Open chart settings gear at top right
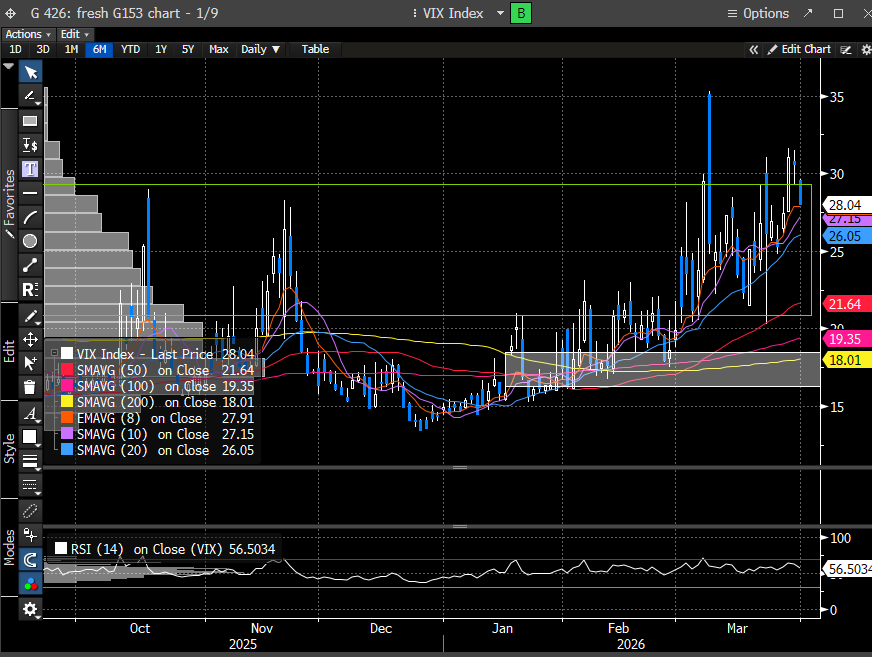Image resolution: width=872 pixels, height=657 pixels. pos(866,50)
